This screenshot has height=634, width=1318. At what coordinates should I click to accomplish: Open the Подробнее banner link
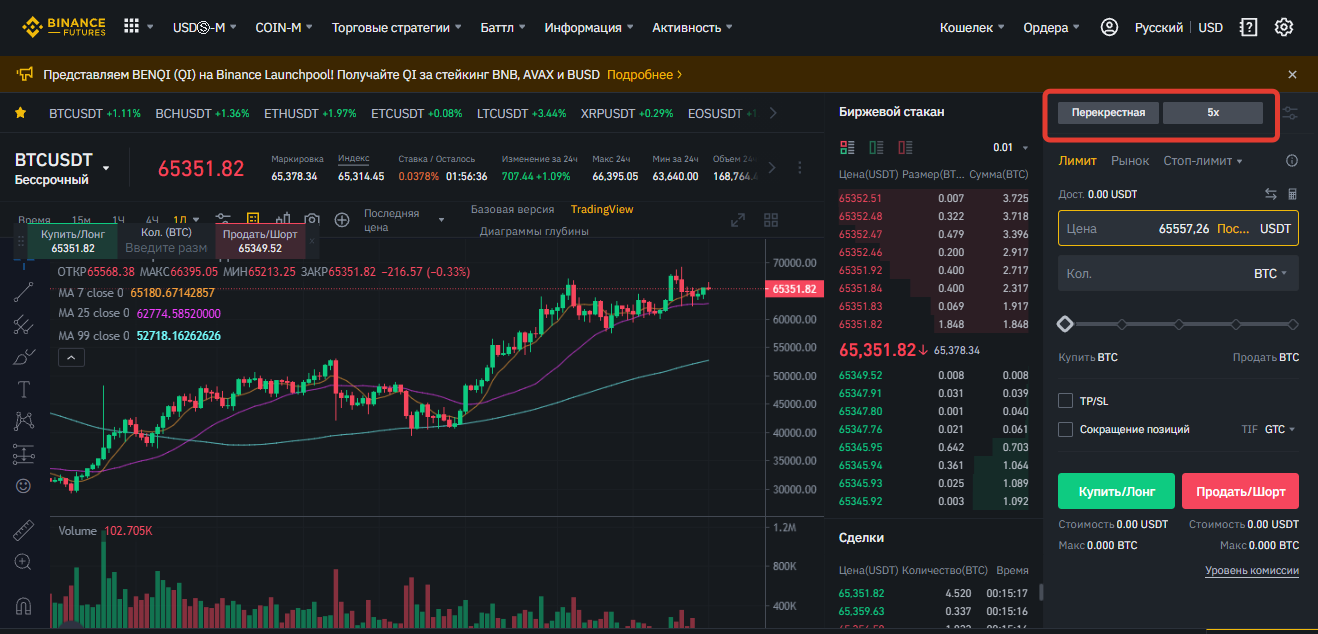[x=645, y=74]
